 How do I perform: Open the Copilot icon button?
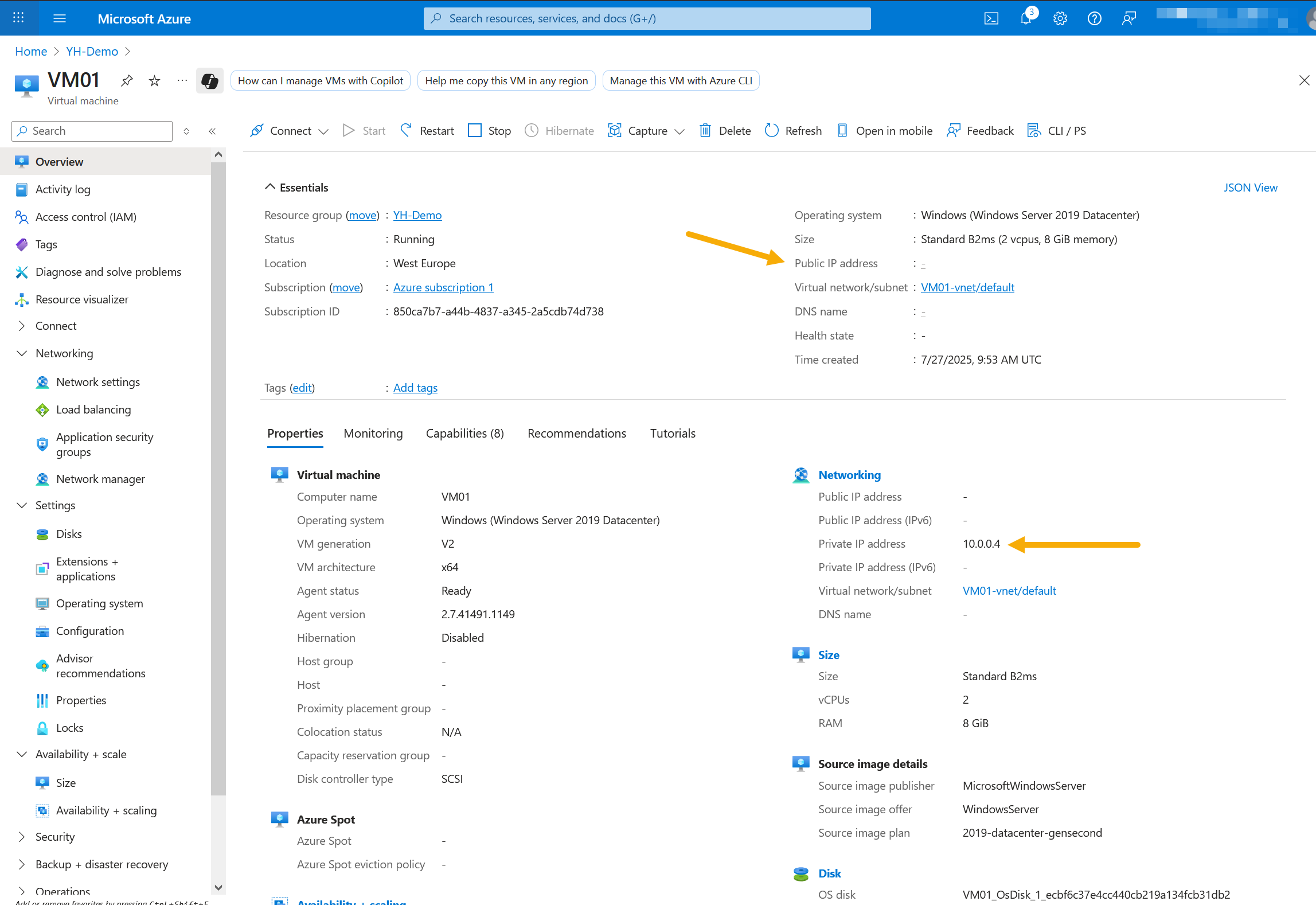(209, 81)
